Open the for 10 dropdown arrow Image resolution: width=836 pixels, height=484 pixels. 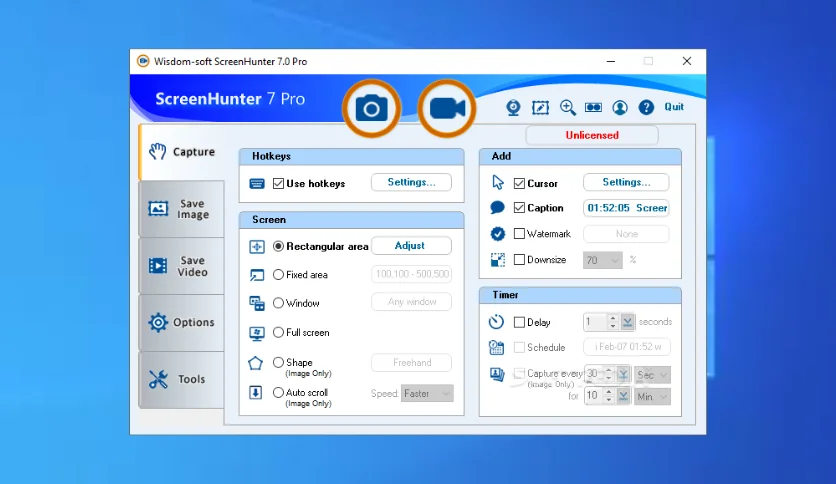[x=623, y=396]
